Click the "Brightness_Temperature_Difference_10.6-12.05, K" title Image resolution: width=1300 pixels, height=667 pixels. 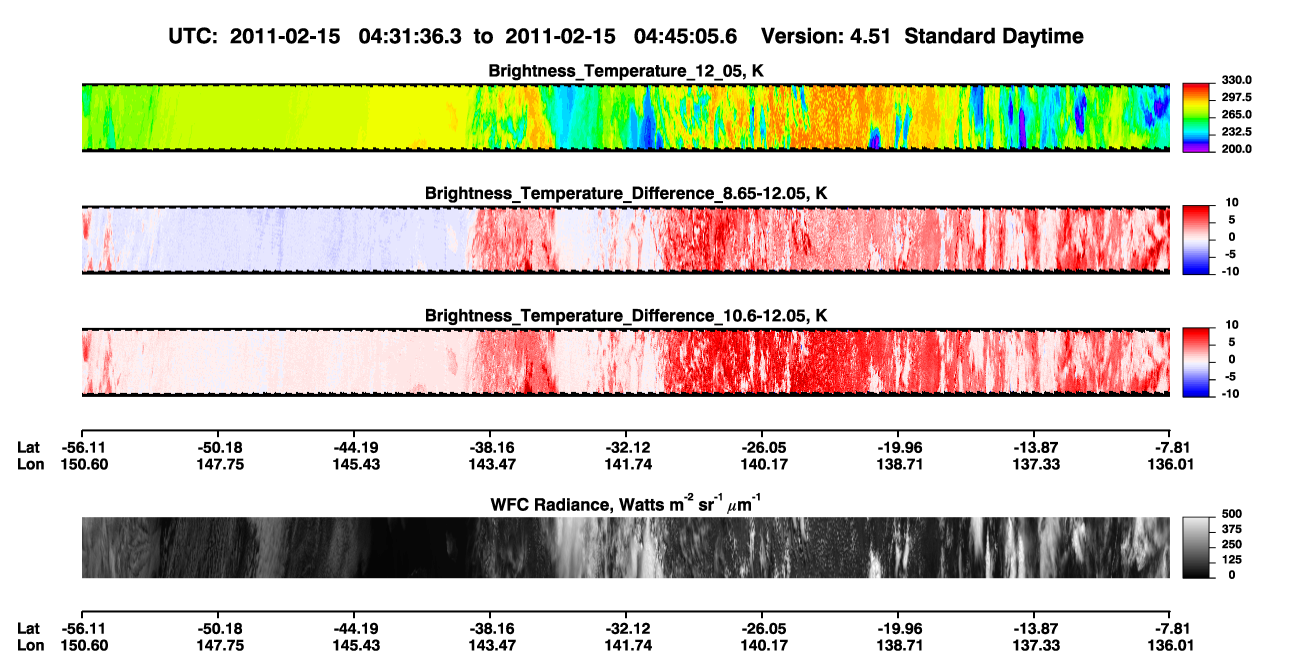tap(626, 316)
